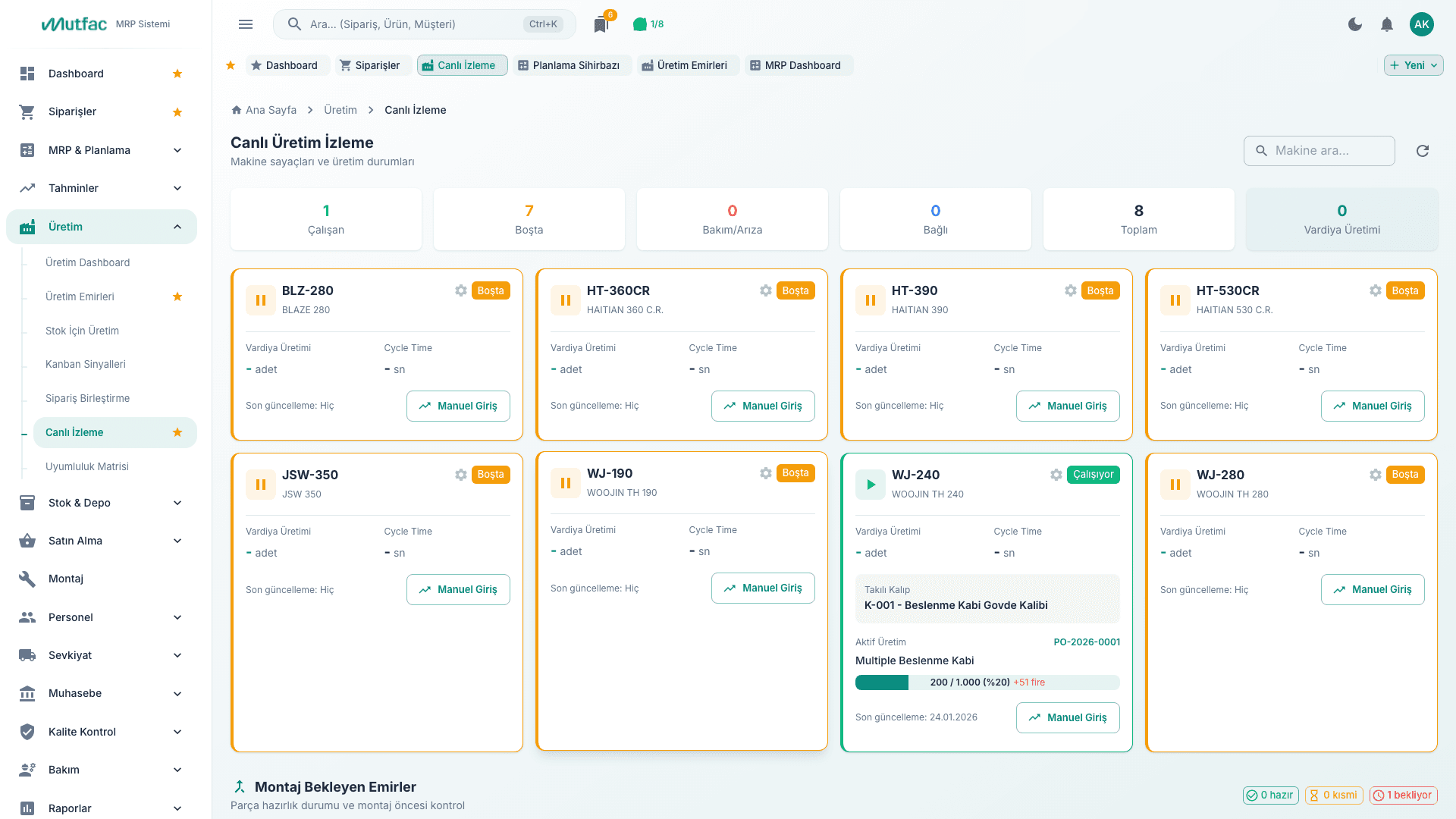Click pause icon on JSW-350 card

(x=261, y=485)
